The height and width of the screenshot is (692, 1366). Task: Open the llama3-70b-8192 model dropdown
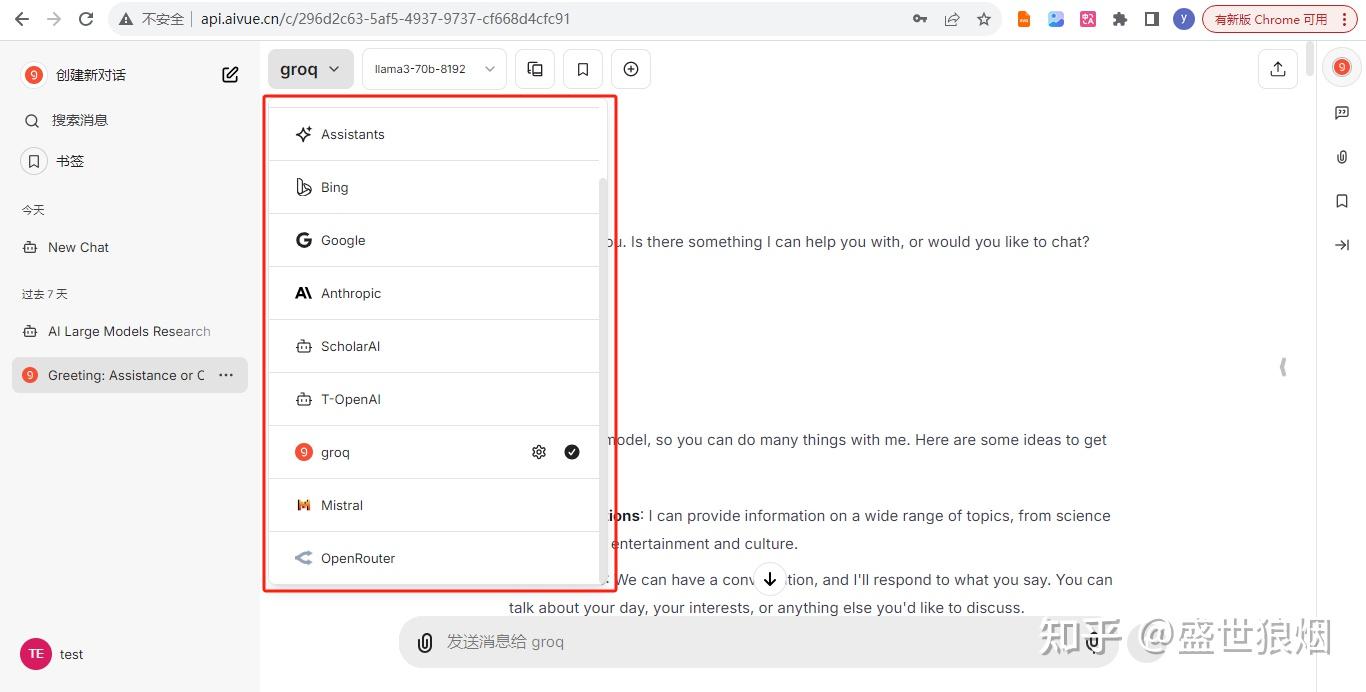pyautogui.click(x=432, y=68)
